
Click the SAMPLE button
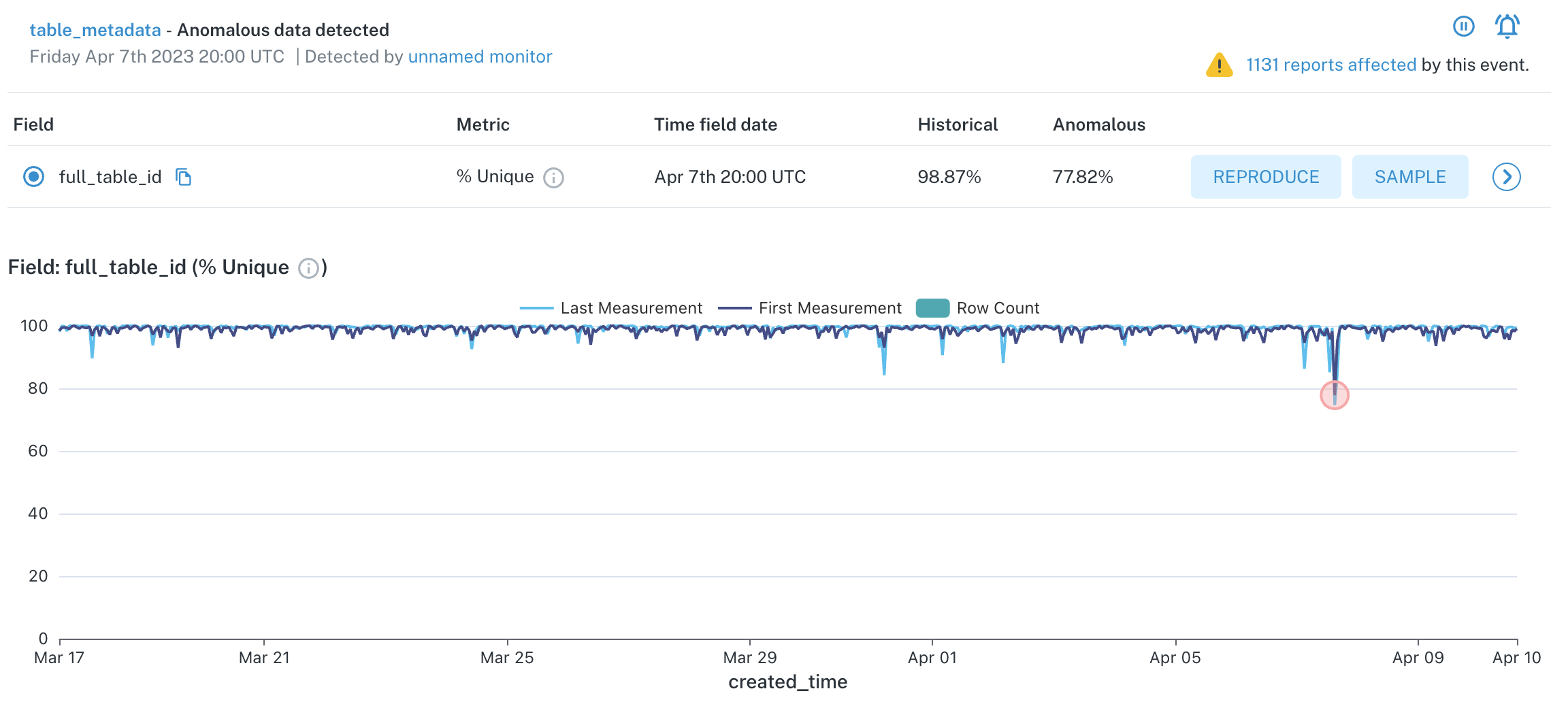(x=1410, y=177)
